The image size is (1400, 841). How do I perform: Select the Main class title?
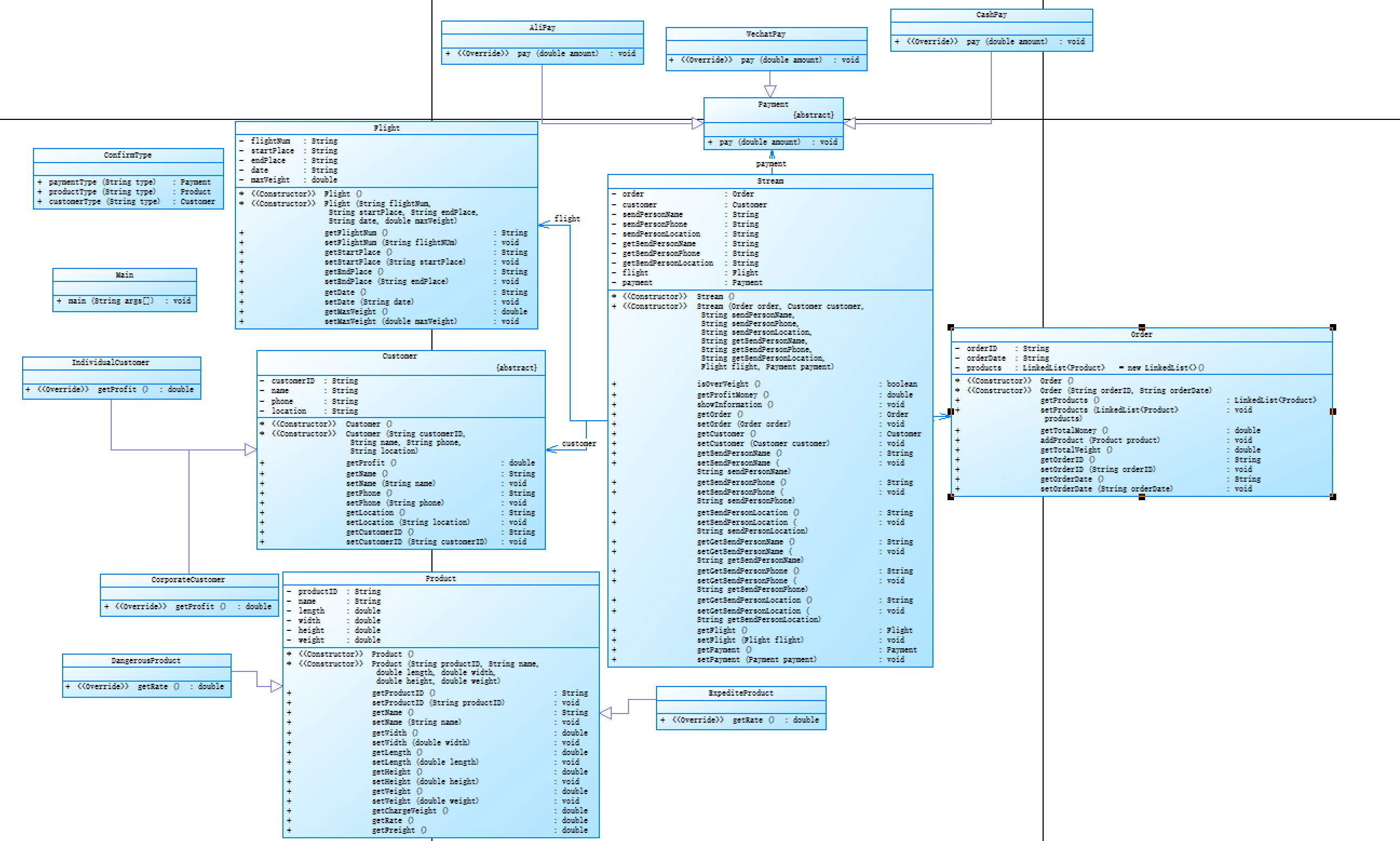point(124,275)
